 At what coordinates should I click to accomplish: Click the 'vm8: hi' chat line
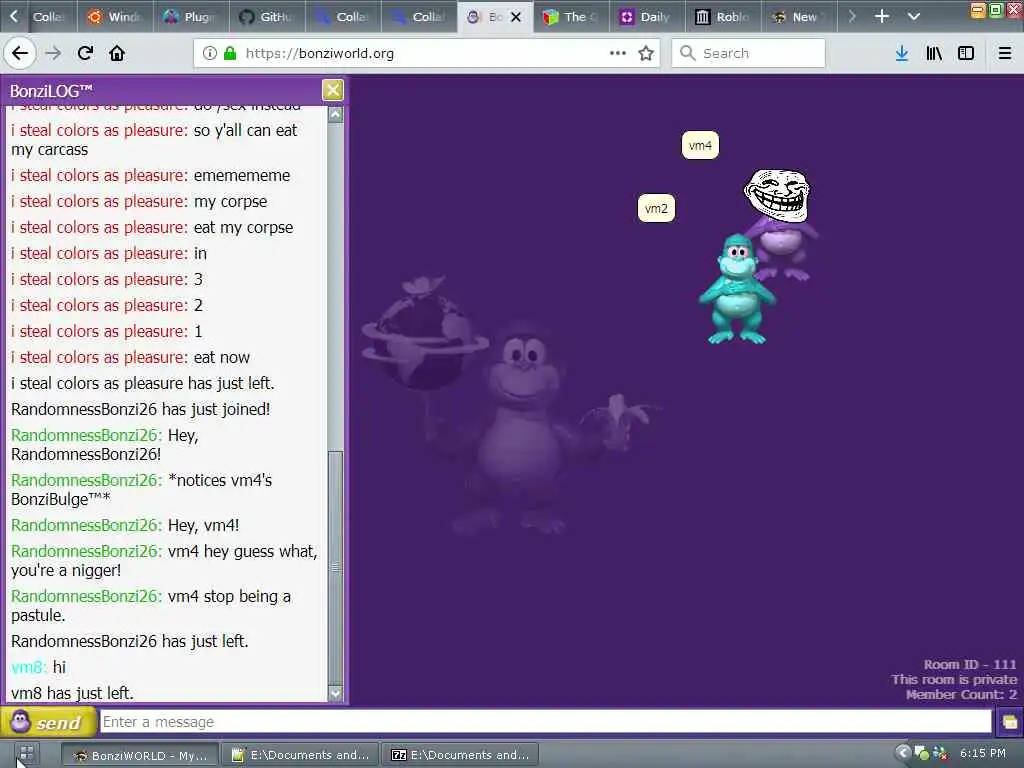(39, 667)
